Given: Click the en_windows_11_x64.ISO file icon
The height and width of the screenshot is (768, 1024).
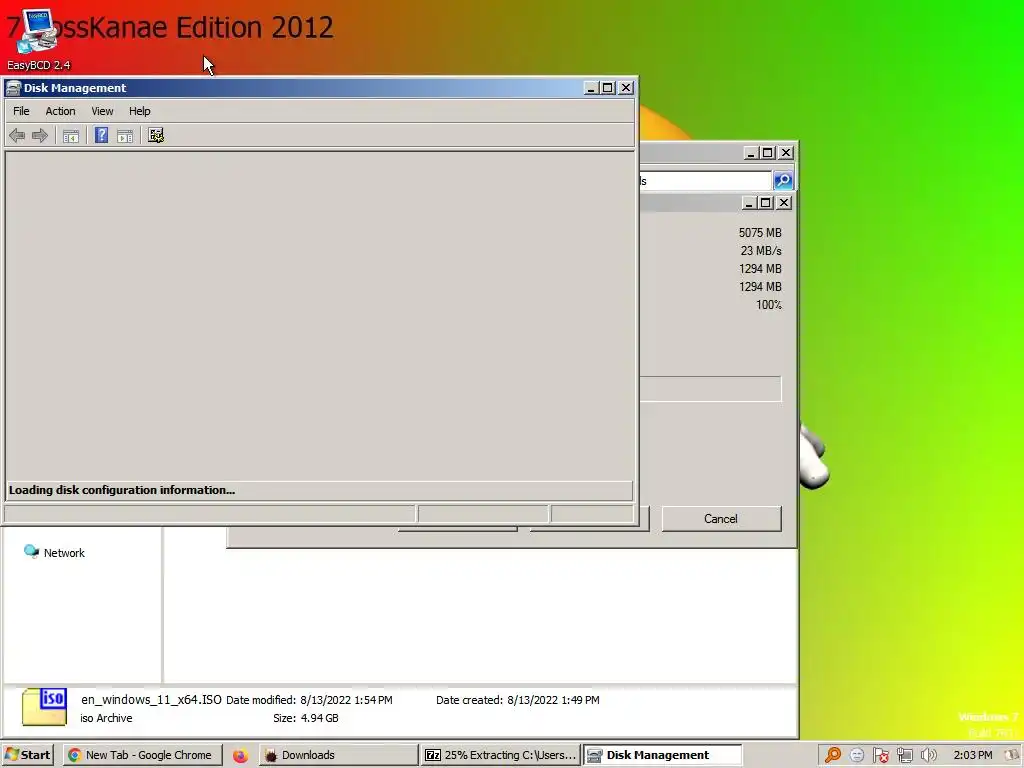Looking at the screenshot, I should tap(44, 707).
